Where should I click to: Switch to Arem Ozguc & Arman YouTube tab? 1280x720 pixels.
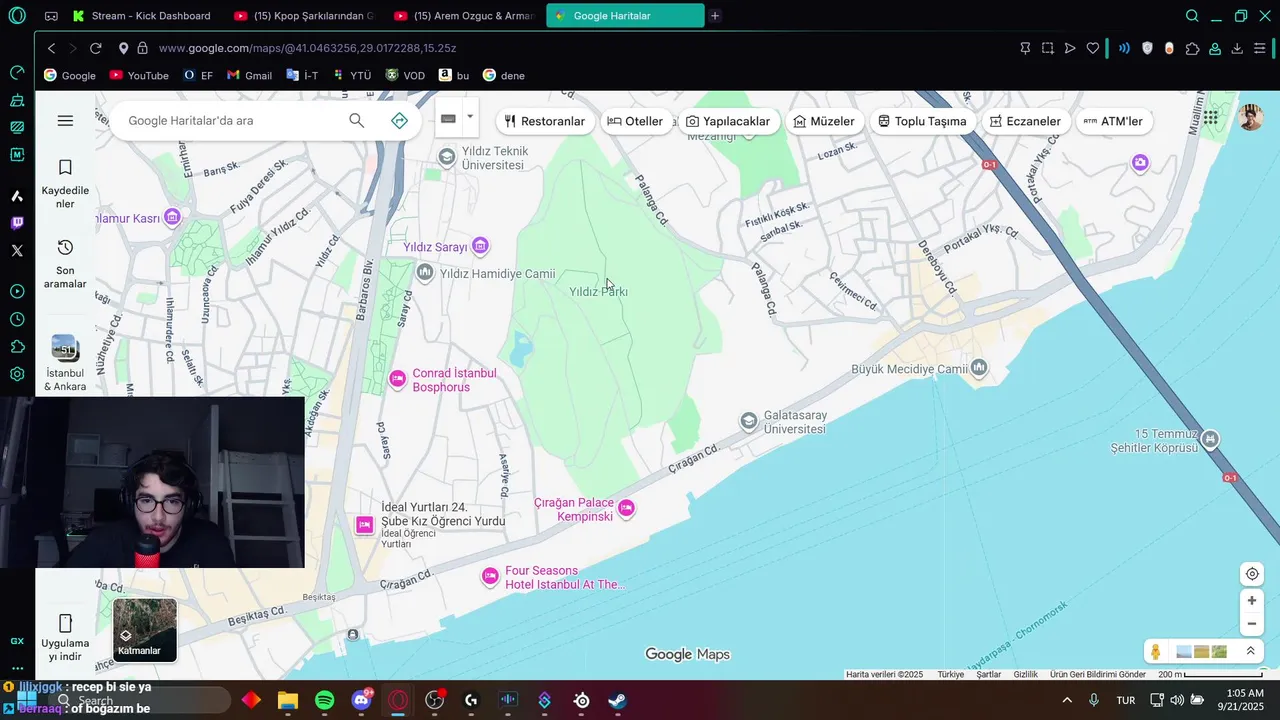464,16
